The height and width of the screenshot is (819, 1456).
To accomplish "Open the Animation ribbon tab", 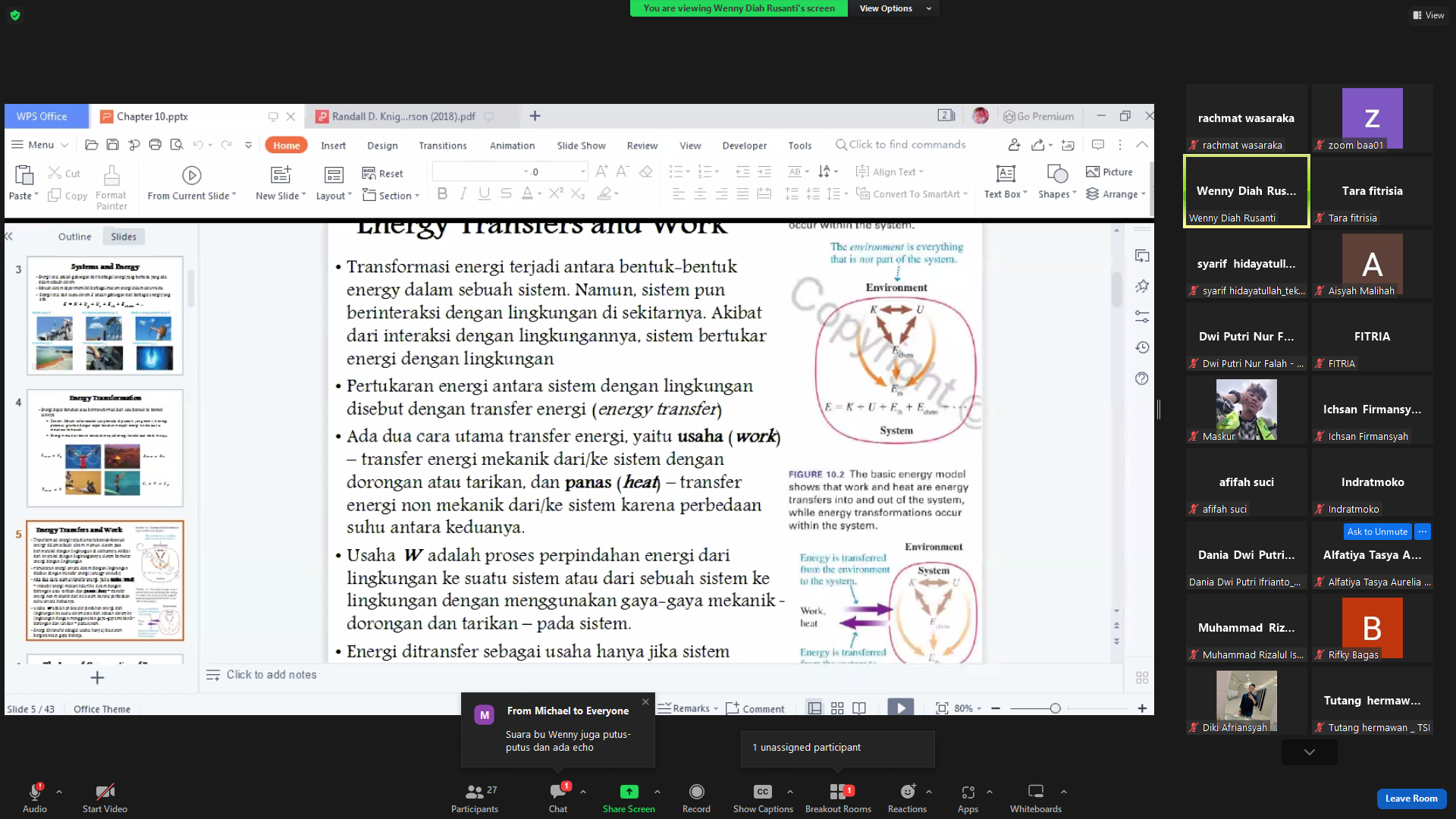I will click(512, 146).
